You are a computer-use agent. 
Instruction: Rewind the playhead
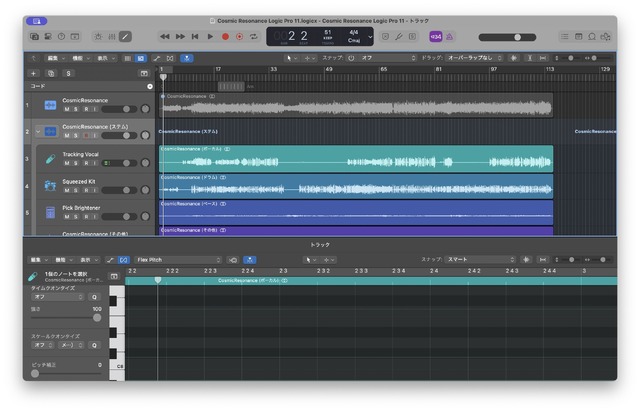click(165, 37)
